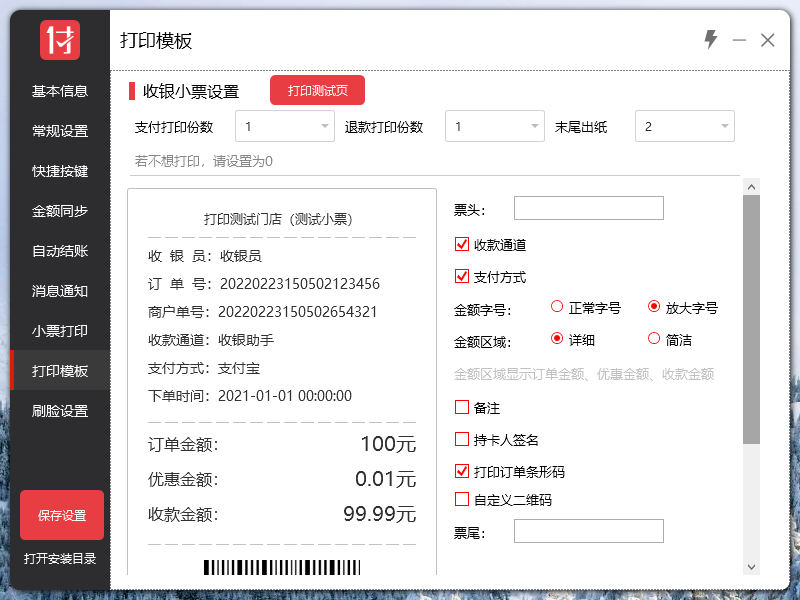Viewport: 800px width, 600px height.
Task: Disable the 支付方式 option
Action: click(x=461, y=277)
